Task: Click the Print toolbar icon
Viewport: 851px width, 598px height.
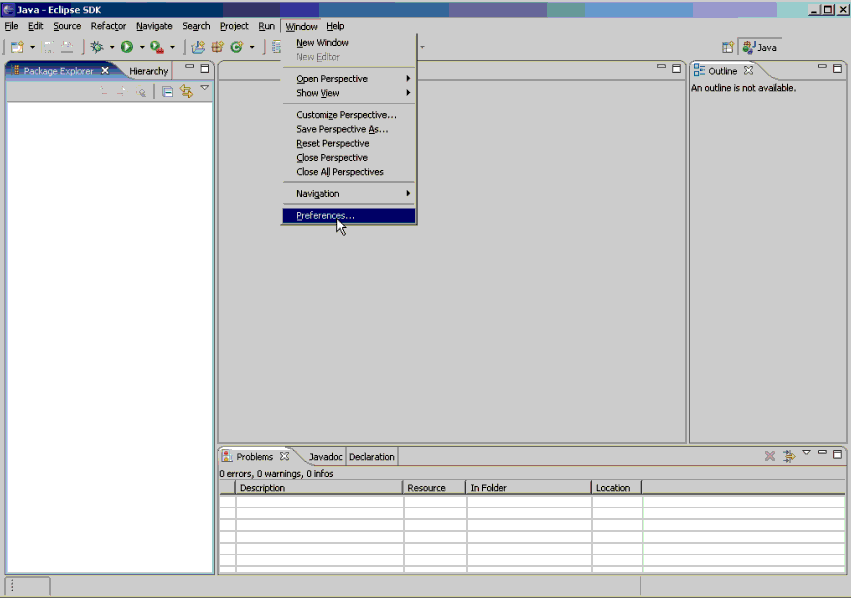Action: 67,47
